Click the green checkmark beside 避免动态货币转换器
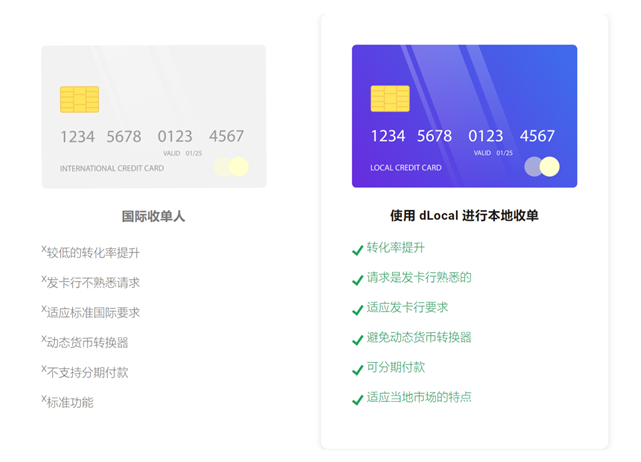Image resolution: width=641 pixels, height=462 pixels. coord(357,340)
